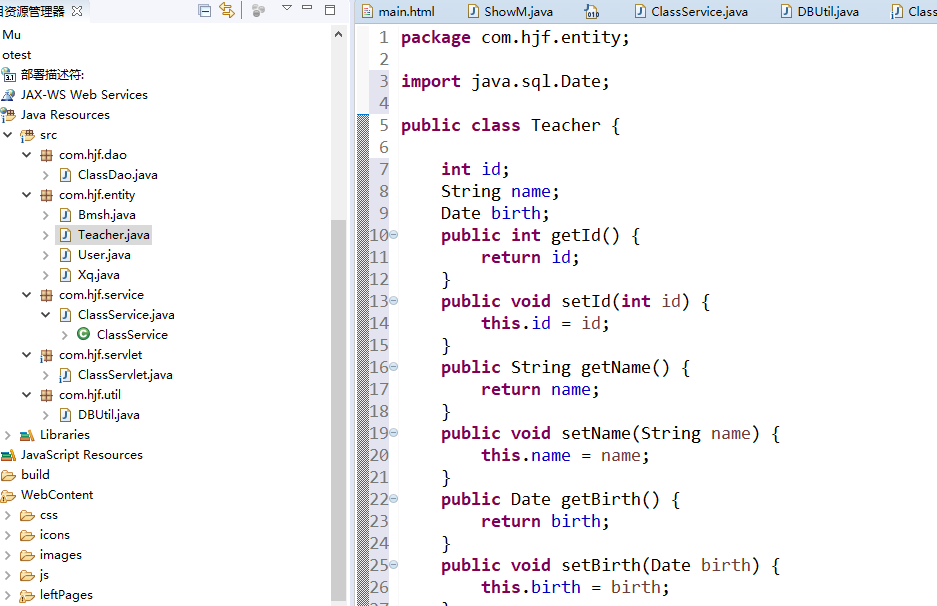Open the explorer View Menu triangle
Screen dimensions: 937x606
coord(287,8)
